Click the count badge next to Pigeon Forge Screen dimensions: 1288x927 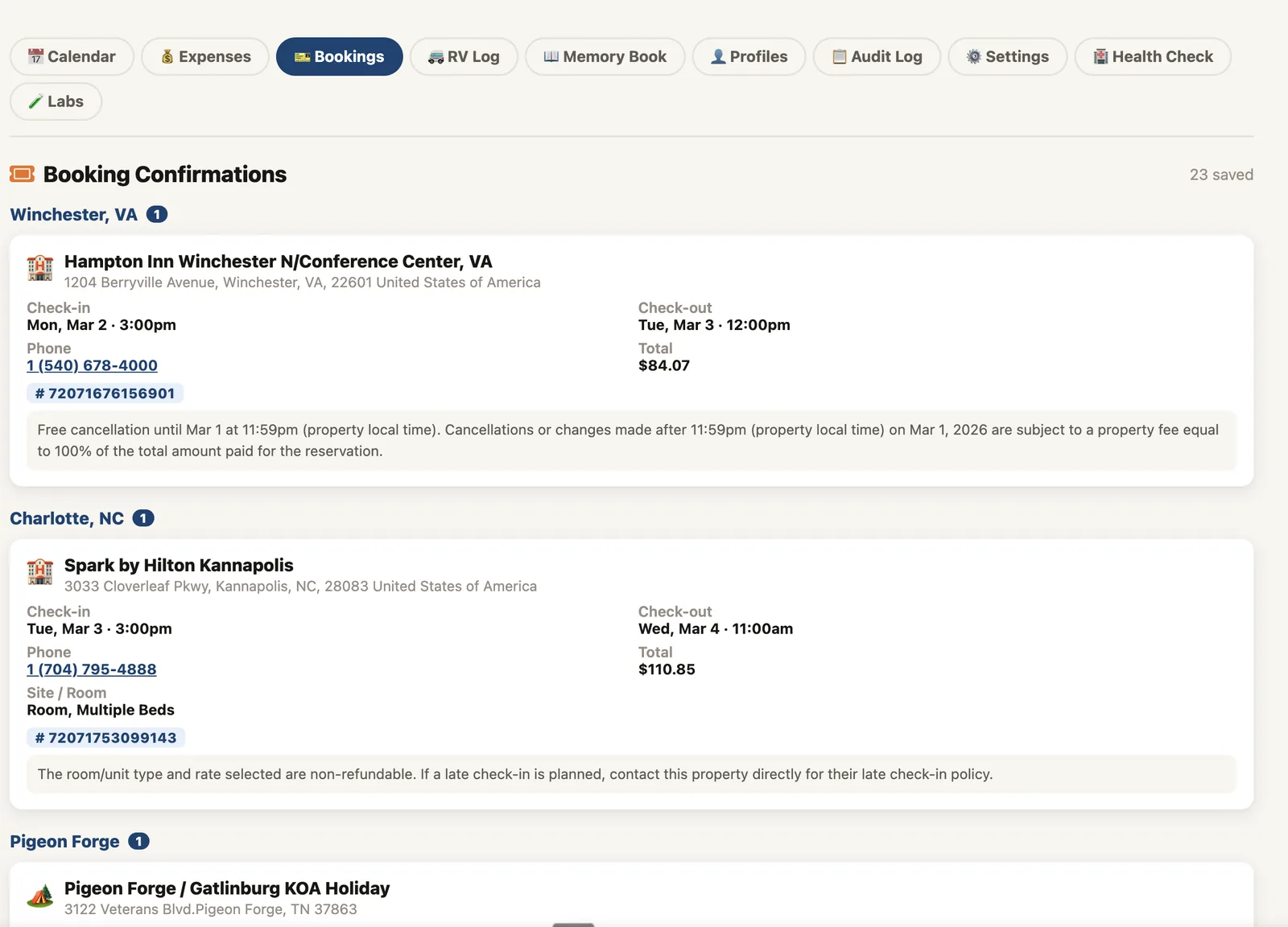[x=138, y=842]
